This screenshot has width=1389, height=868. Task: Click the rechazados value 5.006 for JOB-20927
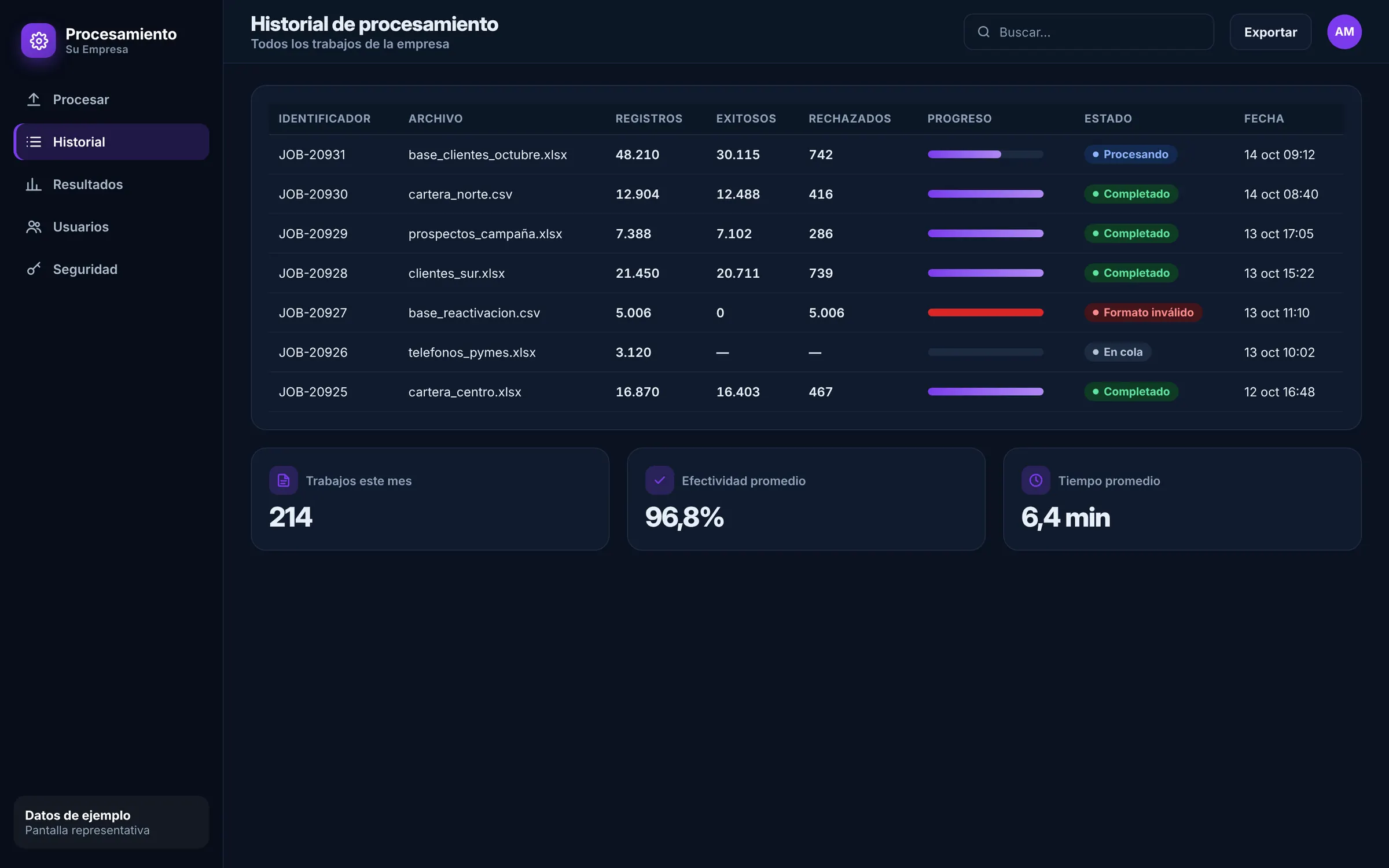[826, 312]
